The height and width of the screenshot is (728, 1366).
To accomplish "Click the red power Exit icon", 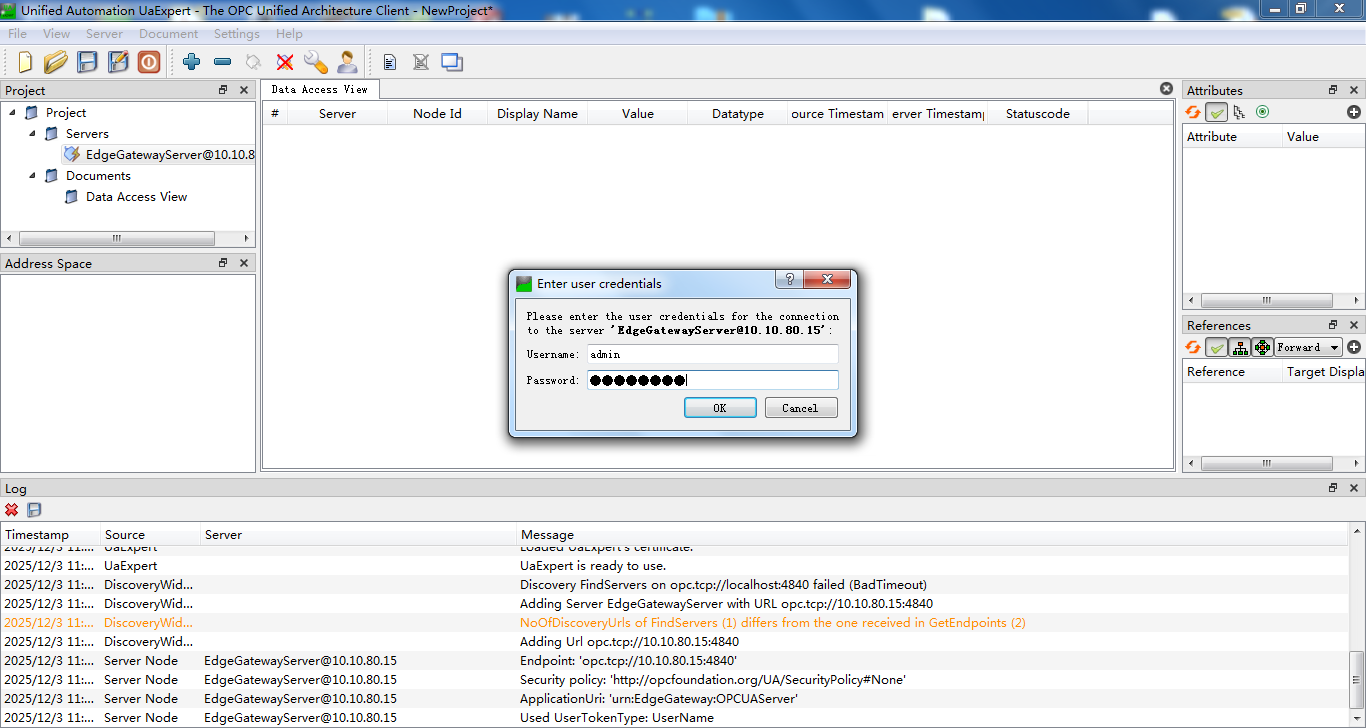I will click(149, 62).
